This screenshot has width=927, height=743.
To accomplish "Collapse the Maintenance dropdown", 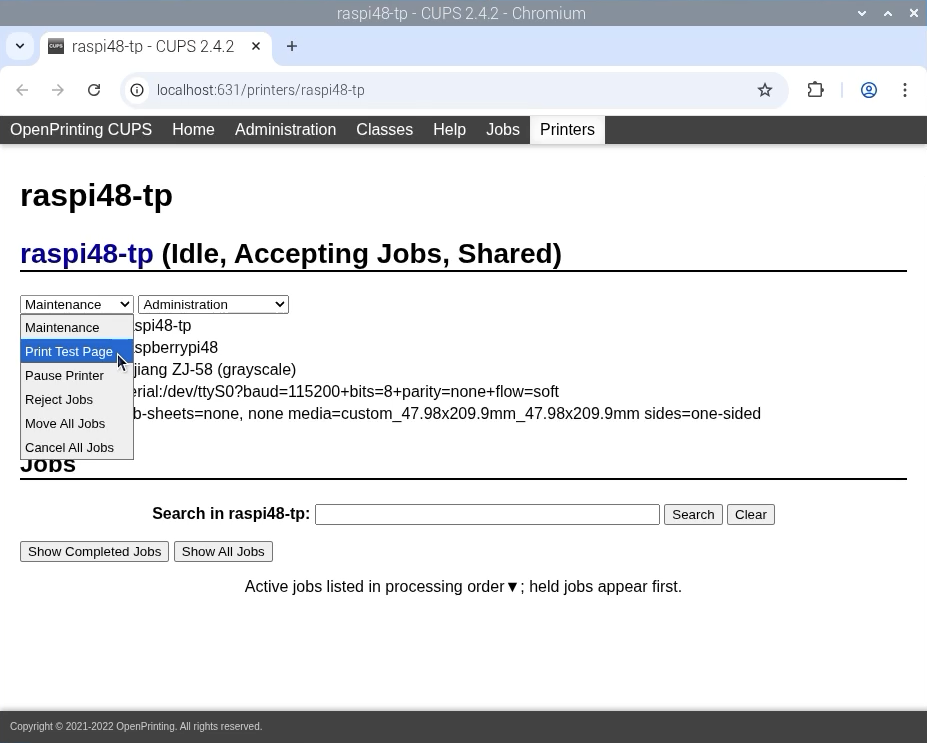I will coord(77,304).
